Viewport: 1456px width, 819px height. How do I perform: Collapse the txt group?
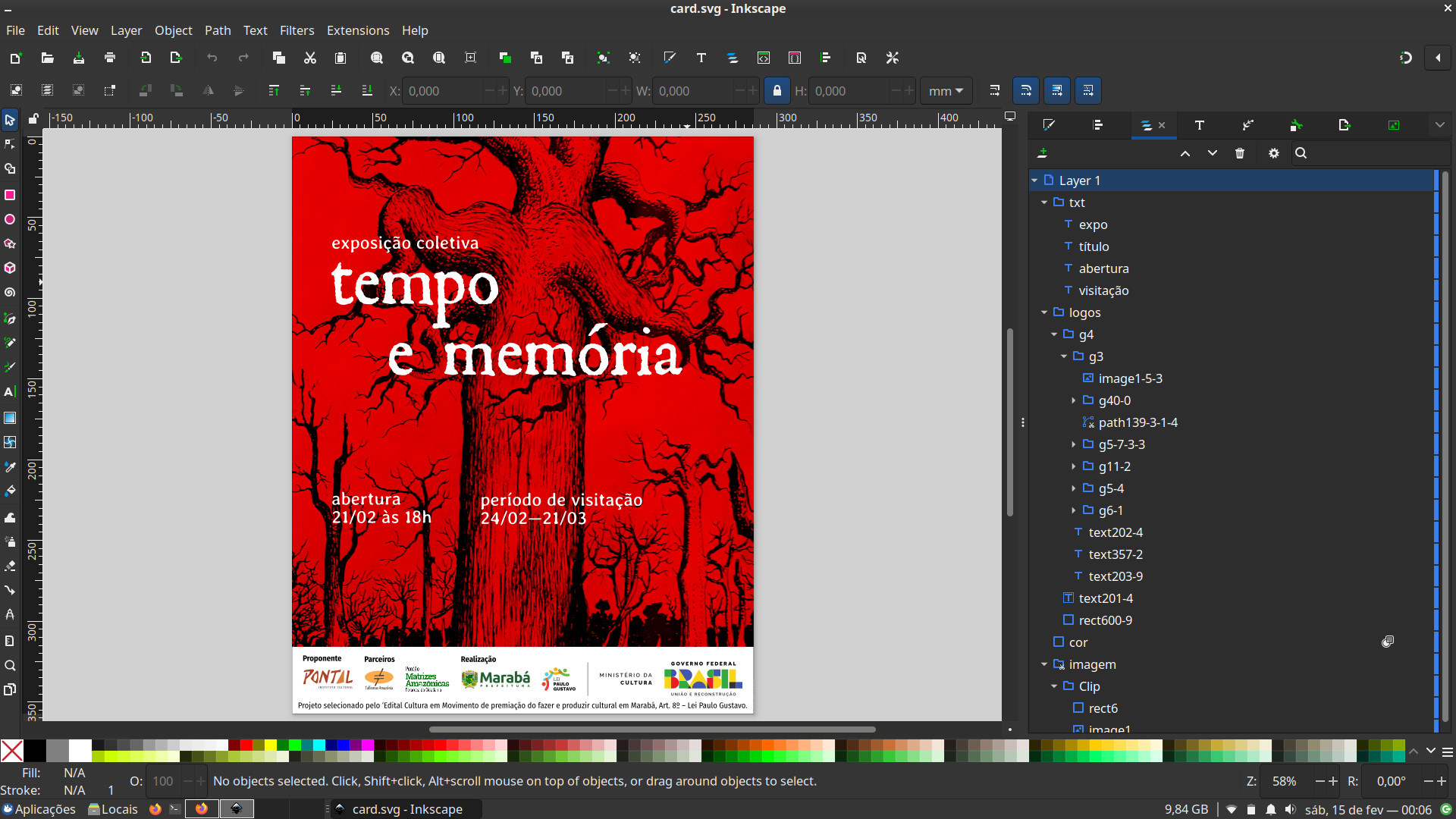click(1044, 202)
